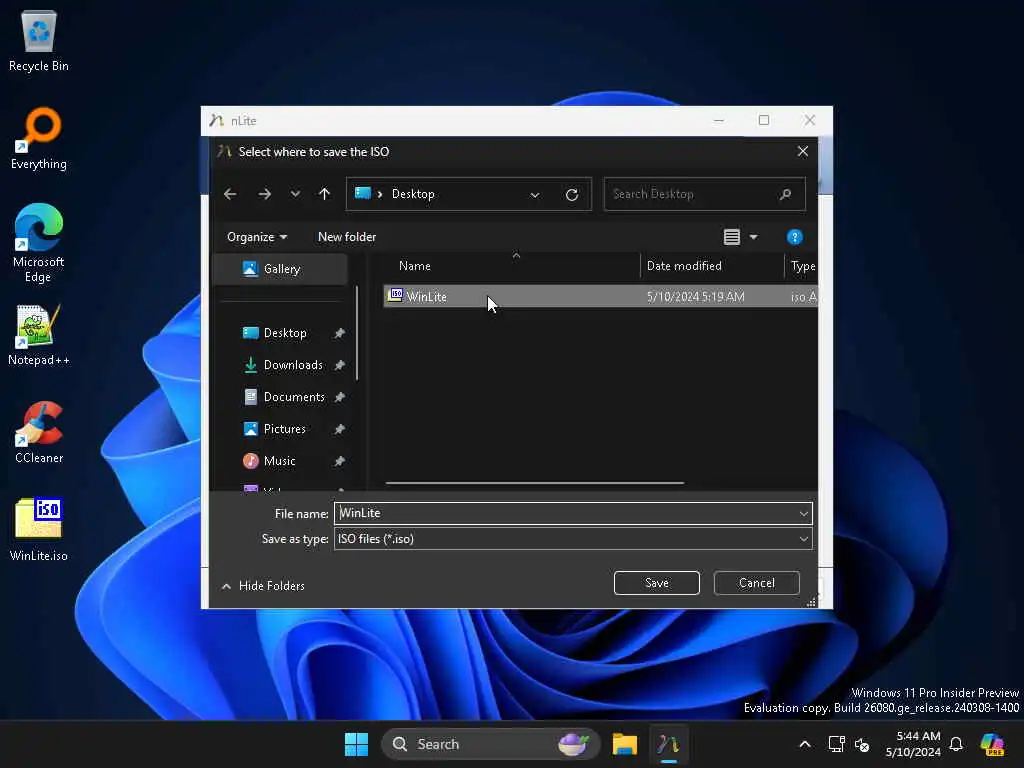
Task: Select Gallery in navigation pane
Action: (x=280, y=269)
